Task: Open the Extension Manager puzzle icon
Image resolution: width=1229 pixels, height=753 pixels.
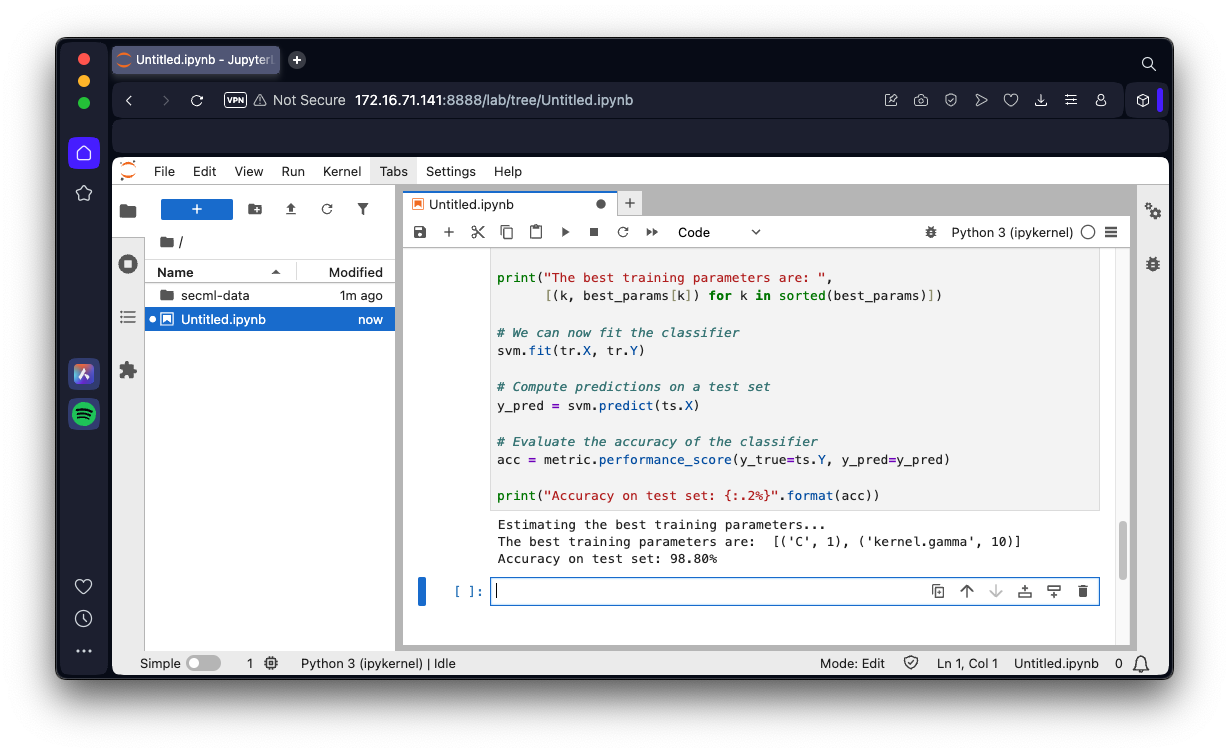Action: point(128,370)
